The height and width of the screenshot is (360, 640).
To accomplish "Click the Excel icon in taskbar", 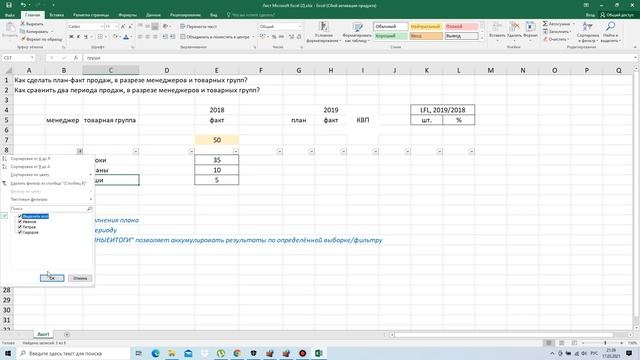I will click(x=319, y=353).
